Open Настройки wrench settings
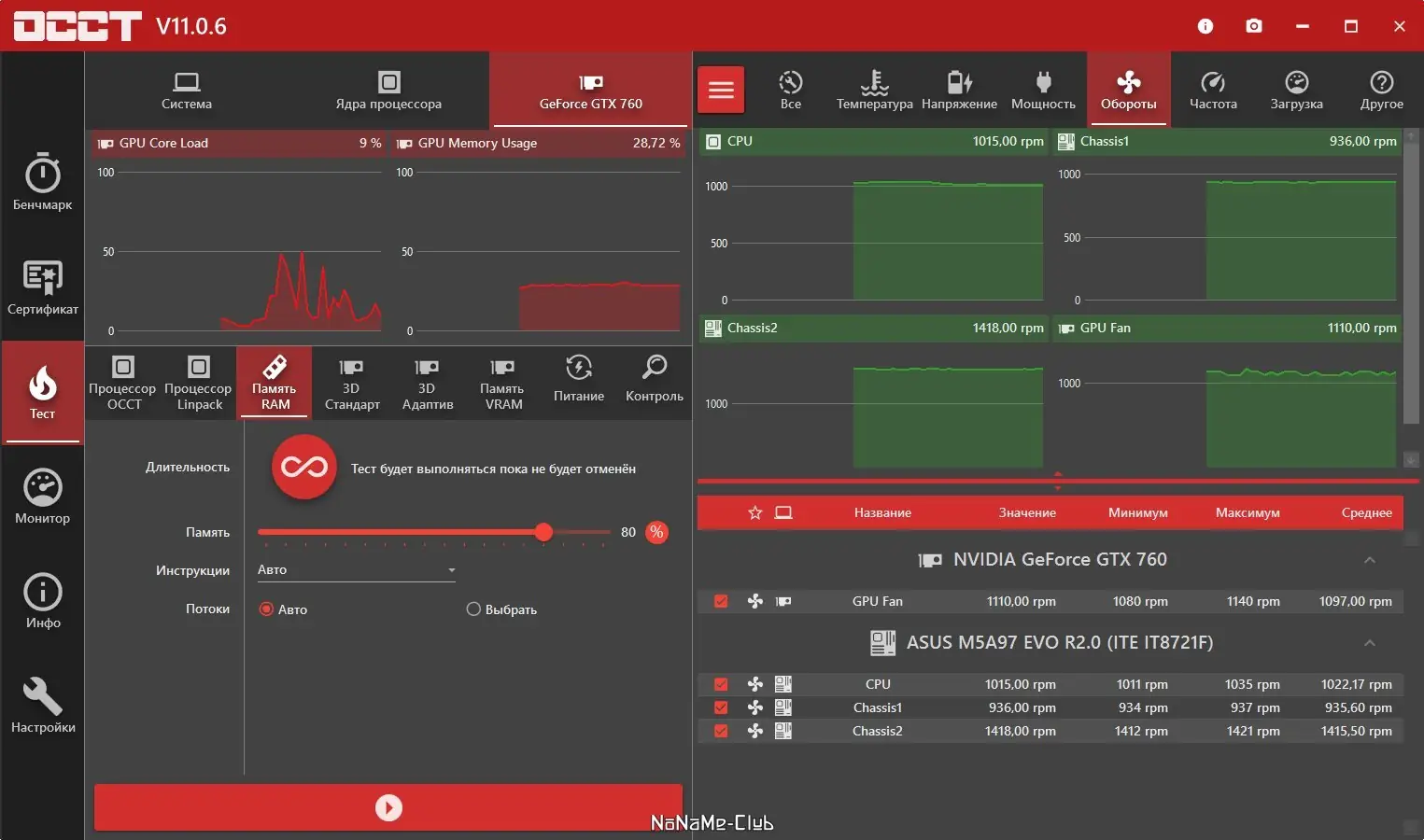This screenshot has width=1424, height=840. tap(42, 706)
